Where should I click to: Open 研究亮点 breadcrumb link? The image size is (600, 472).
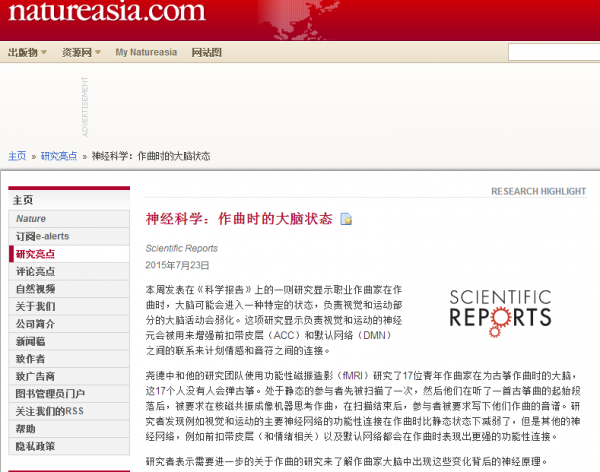59,156
